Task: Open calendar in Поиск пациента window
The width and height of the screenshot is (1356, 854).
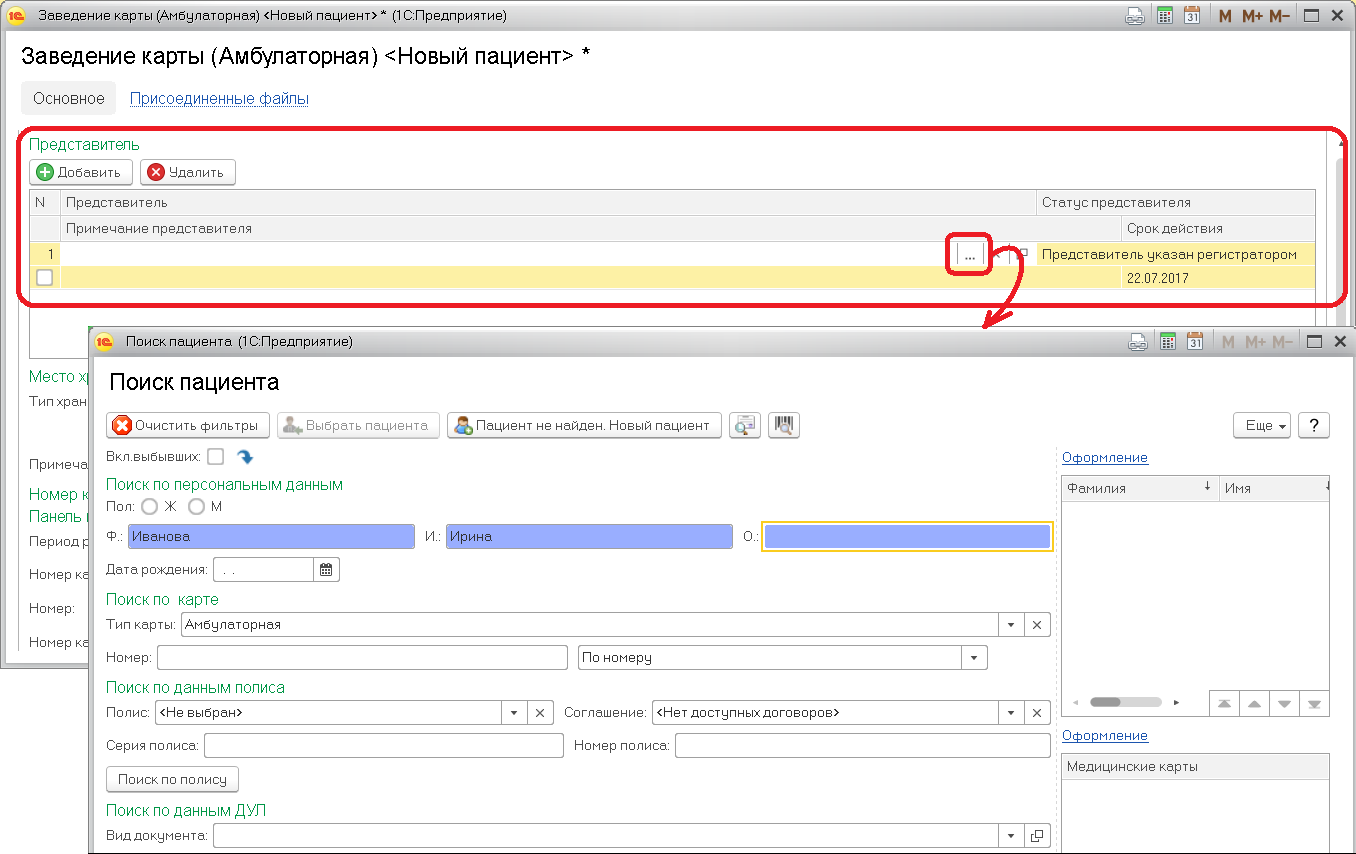Action: 1193,342
